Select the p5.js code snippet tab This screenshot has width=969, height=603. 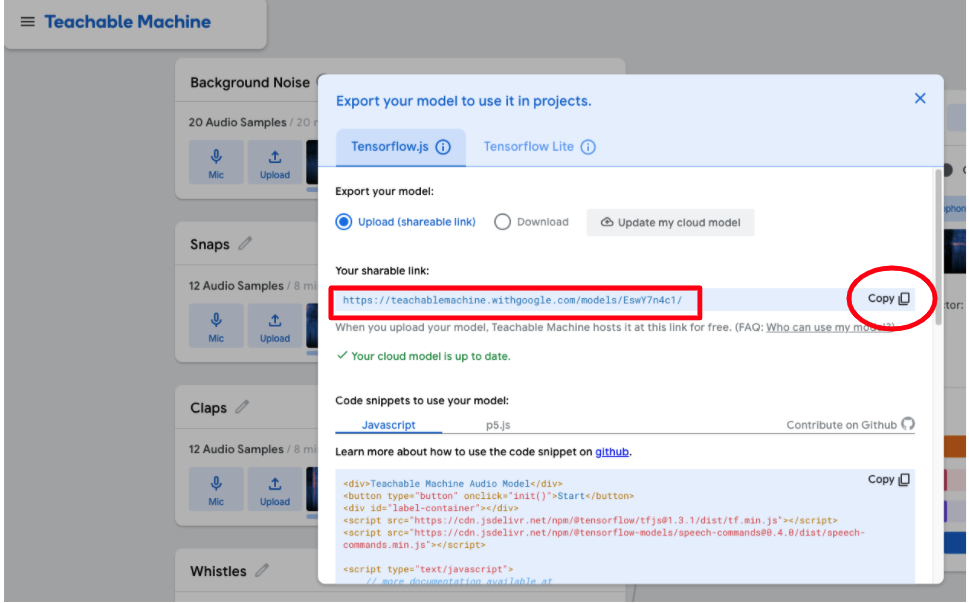pyautogui.click(x=498, y=425)
